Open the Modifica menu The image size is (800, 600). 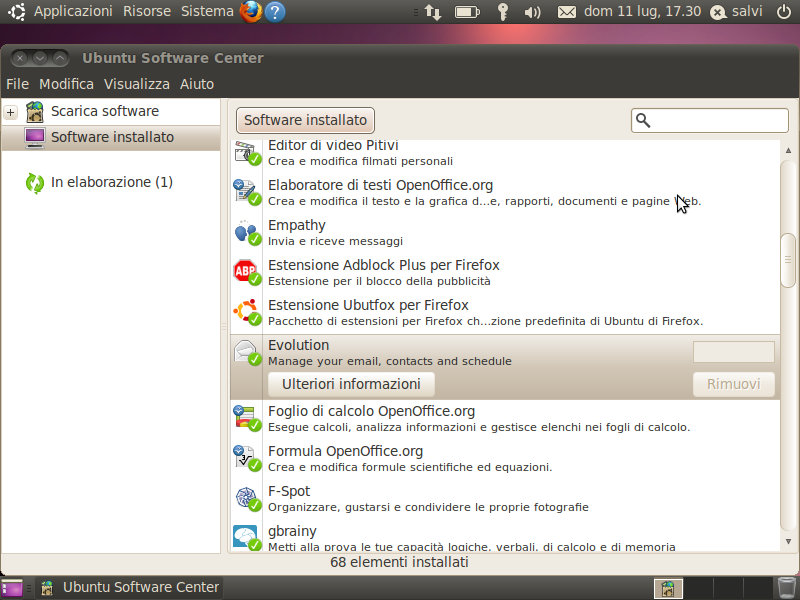coord(66,84)
